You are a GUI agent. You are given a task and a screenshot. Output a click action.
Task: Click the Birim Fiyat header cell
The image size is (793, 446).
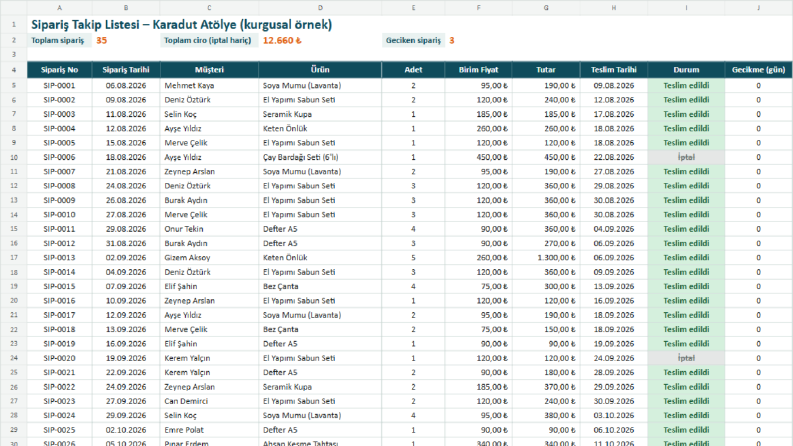click(478, 70)
